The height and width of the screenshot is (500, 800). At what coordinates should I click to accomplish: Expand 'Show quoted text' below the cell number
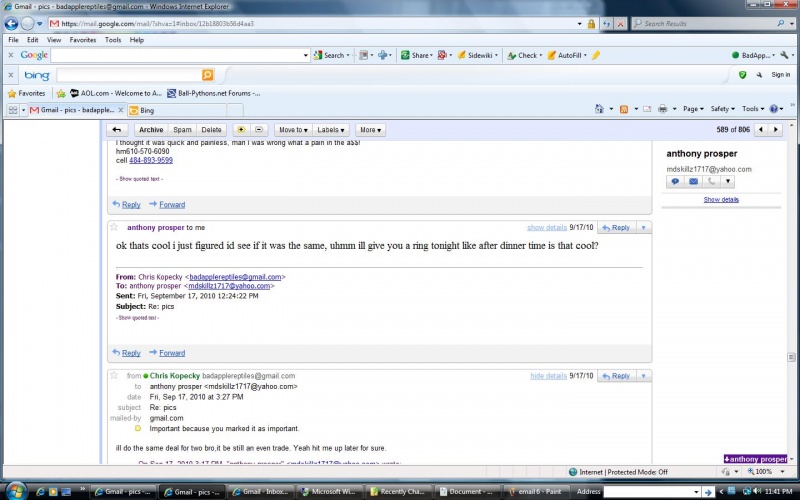point(139,179)
